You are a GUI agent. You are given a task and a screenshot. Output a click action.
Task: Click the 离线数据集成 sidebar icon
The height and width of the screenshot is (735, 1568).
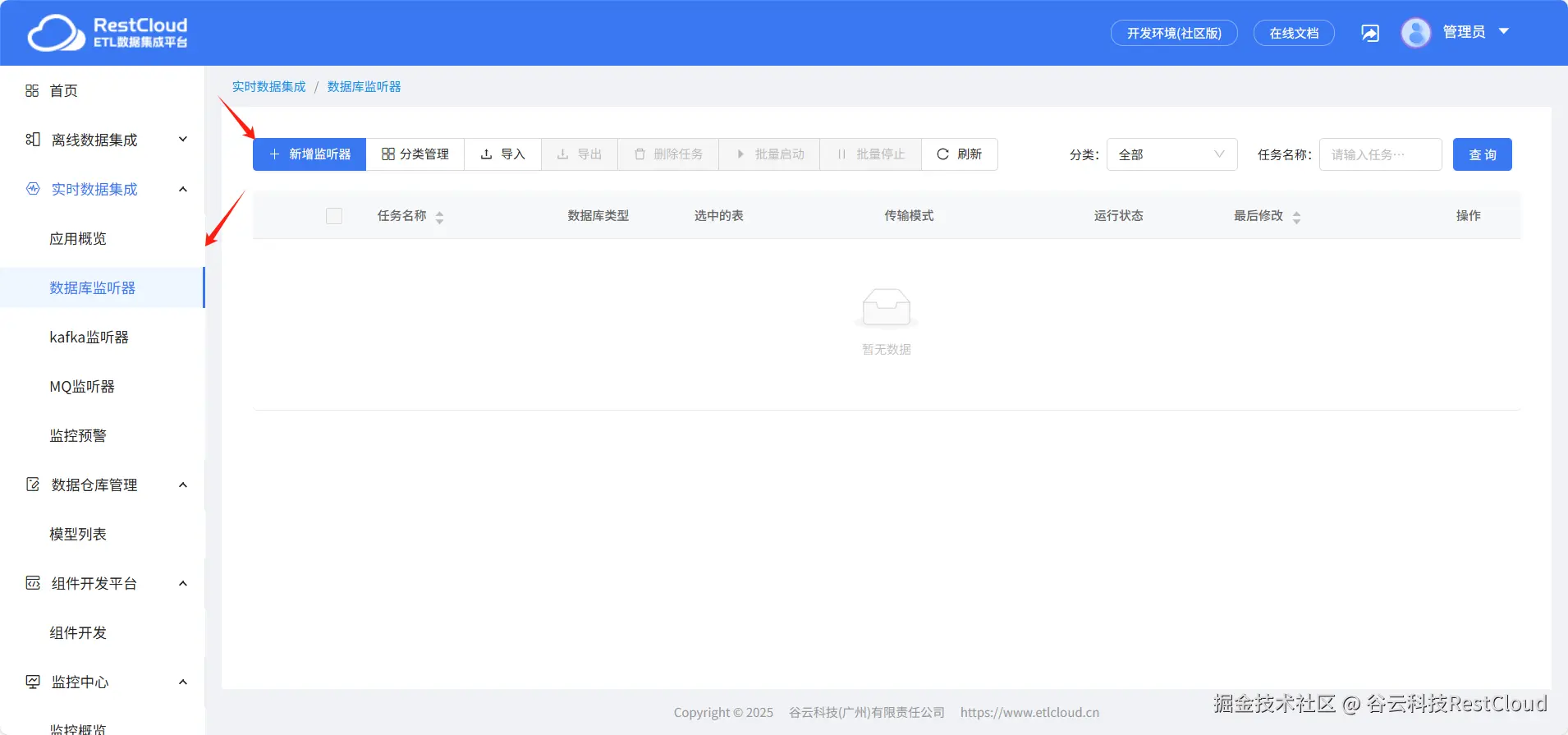33,140
